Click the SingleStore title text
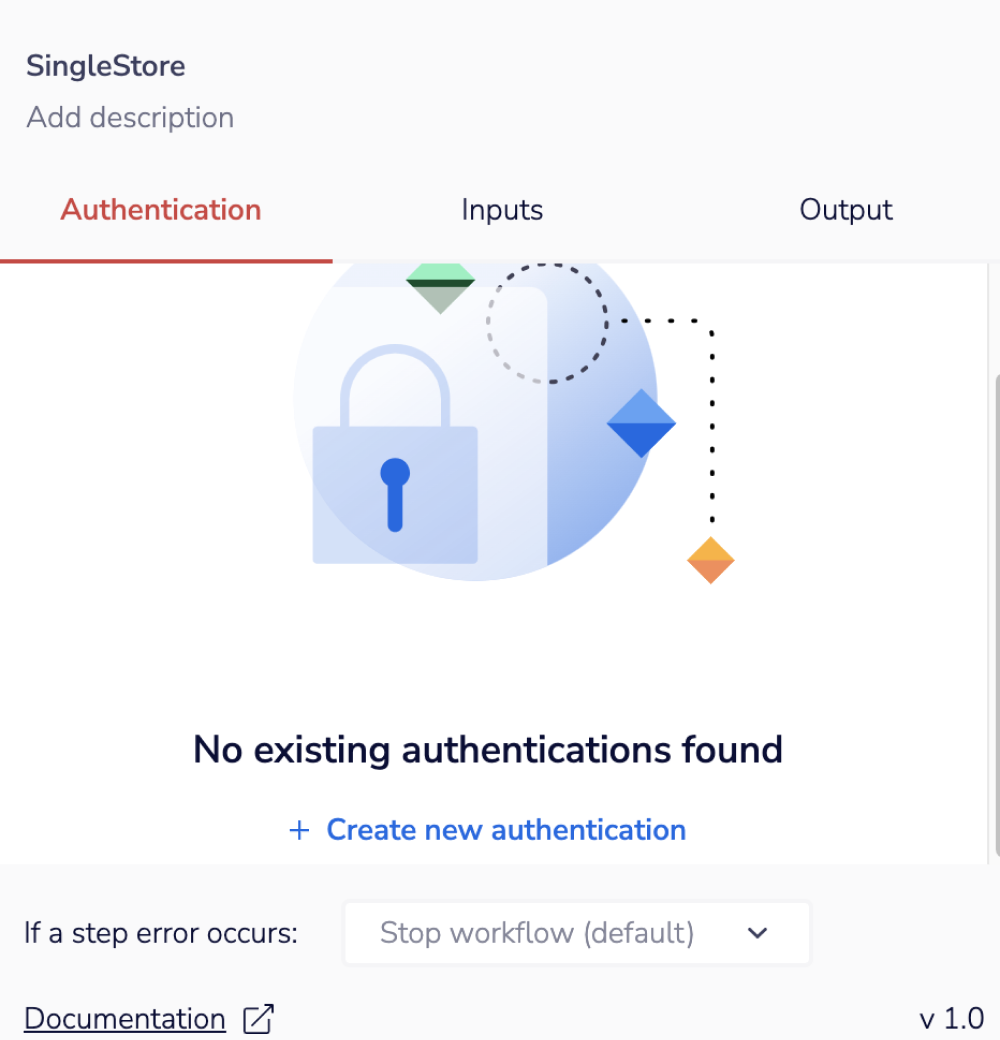 (x=105, y=66)
